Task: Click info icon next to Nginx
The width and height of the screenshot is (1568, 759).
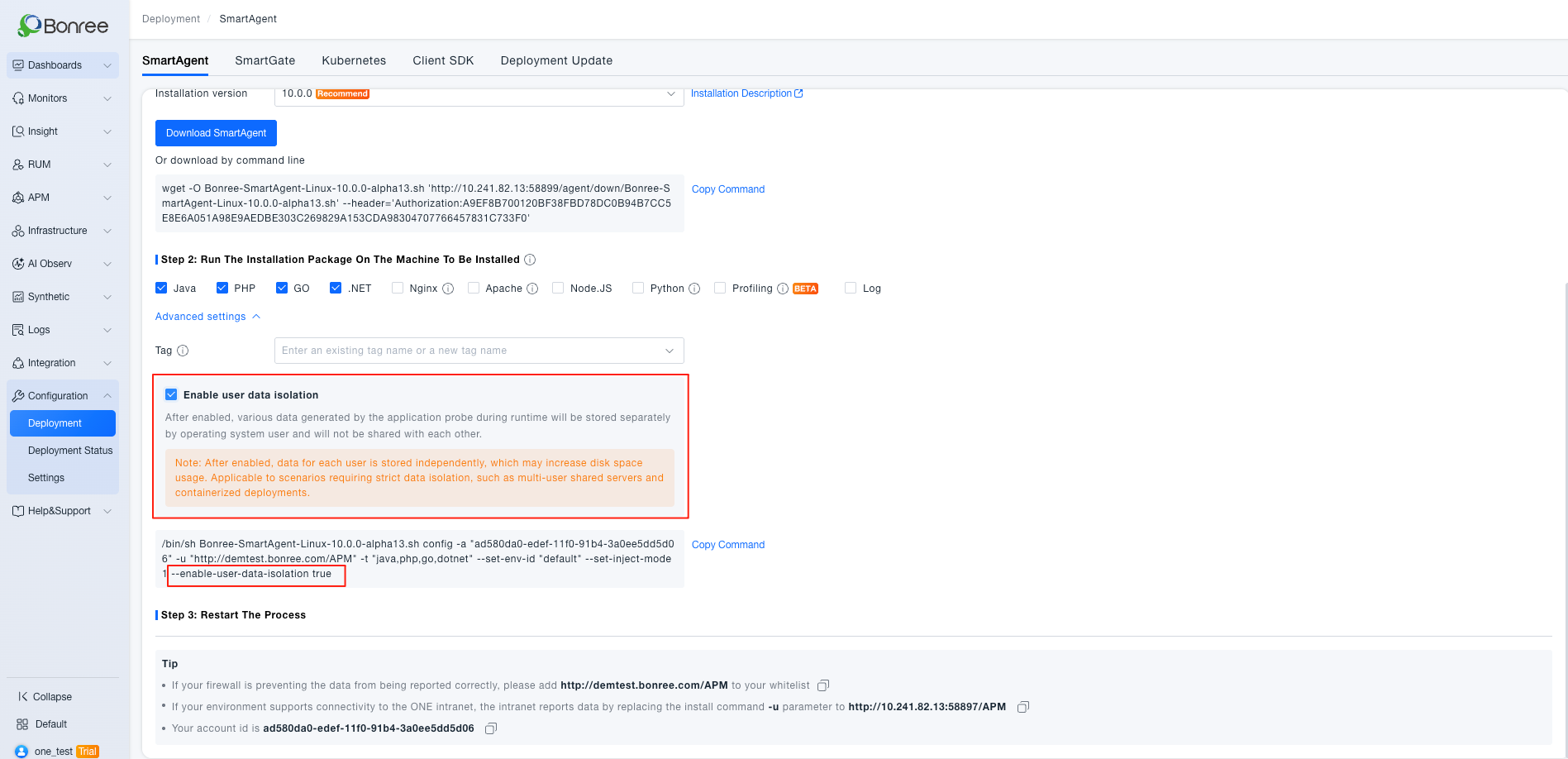Action: tap(448, 289)
